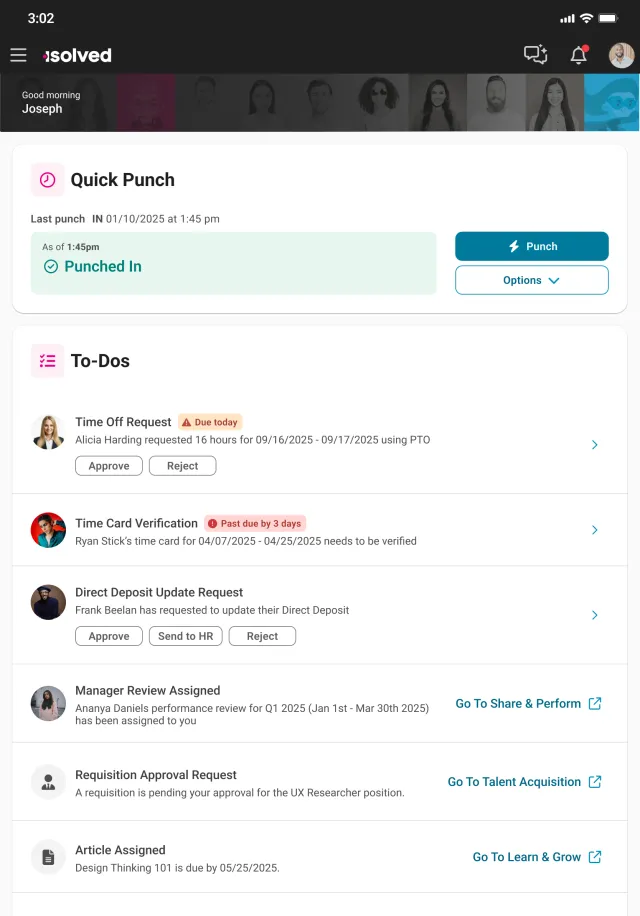
Task: Expand the Time Off Request details chevron
Action: coord(594,445)
